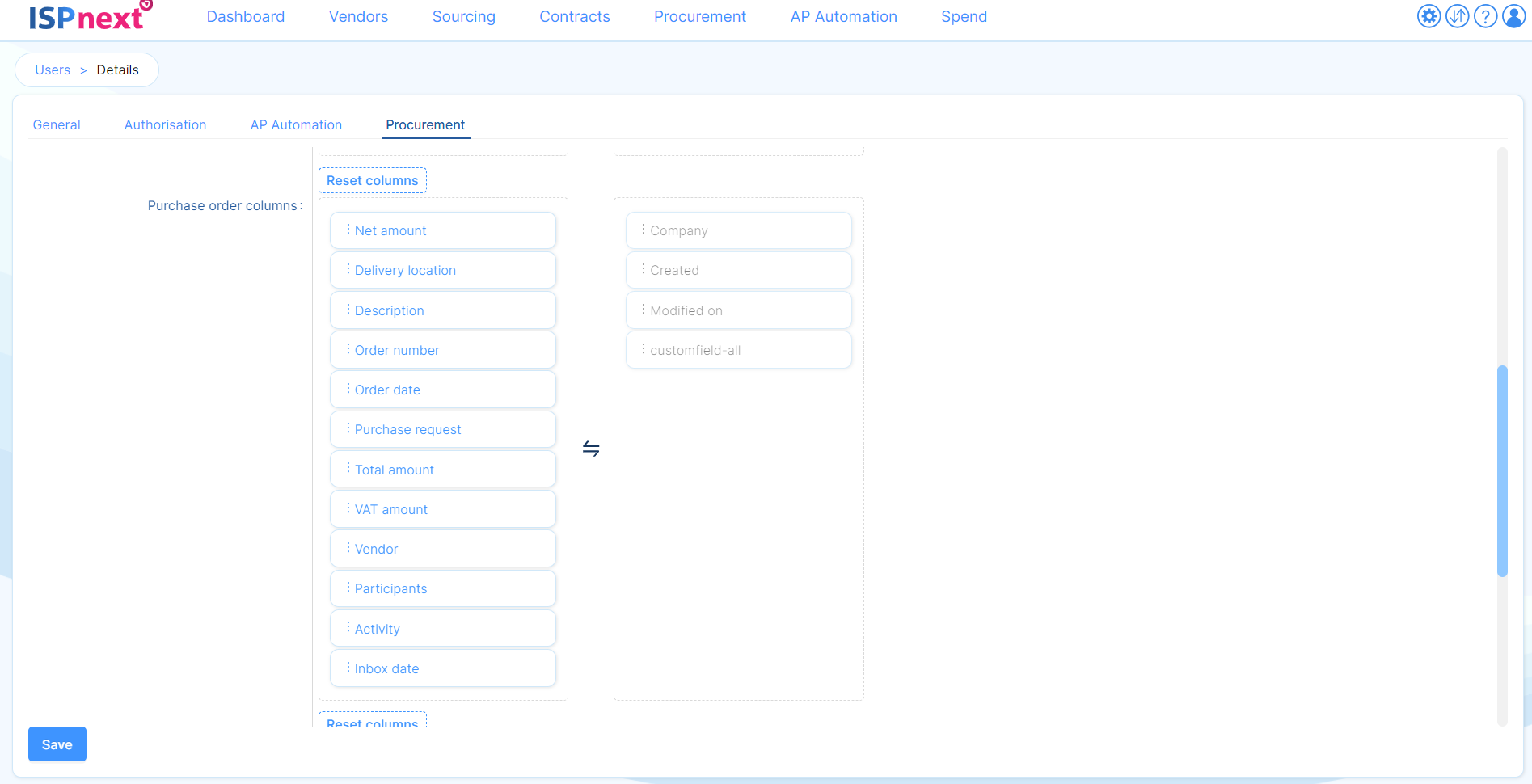The width and height of the screenshot is (1532, 784).
Task: Grab the drag handle of Company
Action: [x=644, y=230]
